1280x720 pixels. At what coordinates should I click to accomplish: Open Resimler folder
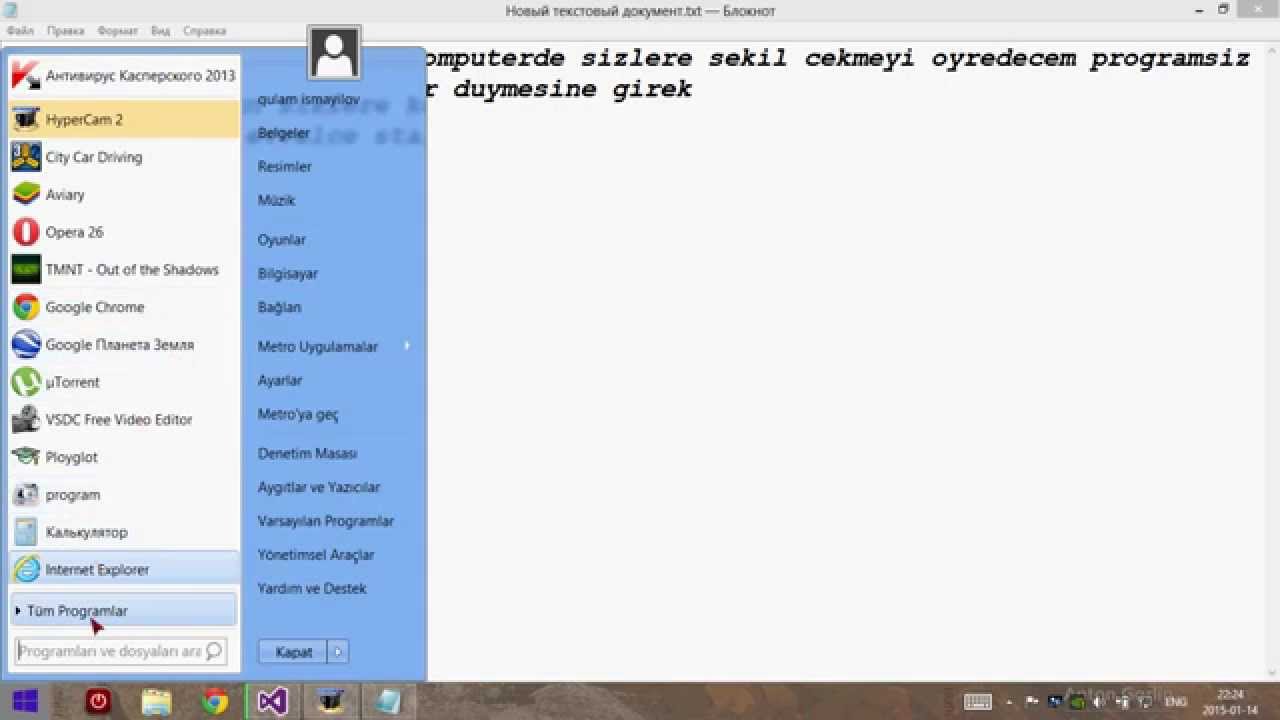[x=285, y=166]
